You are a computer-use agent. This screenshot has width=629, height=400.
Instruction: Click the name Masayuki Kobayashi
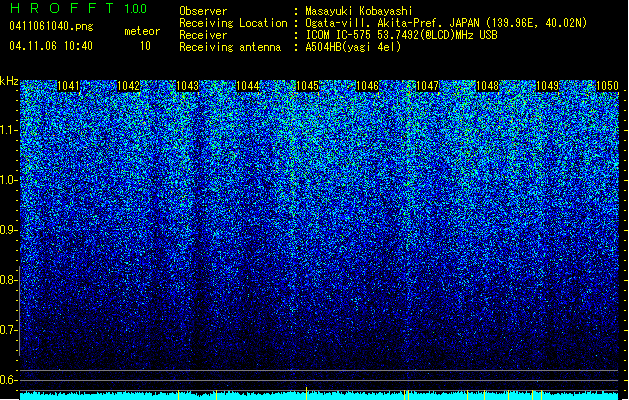[x=359, y=11]
